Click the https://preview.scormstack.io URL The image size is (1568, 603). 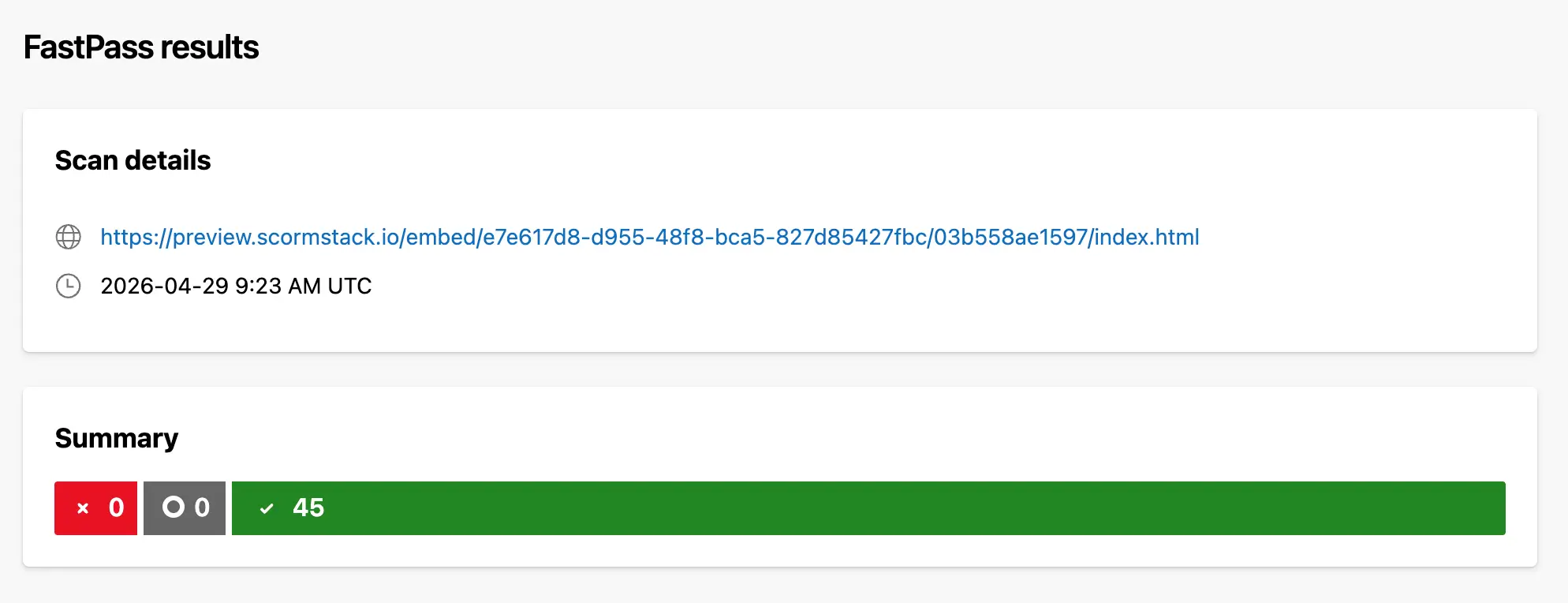[x=648, y=237]
